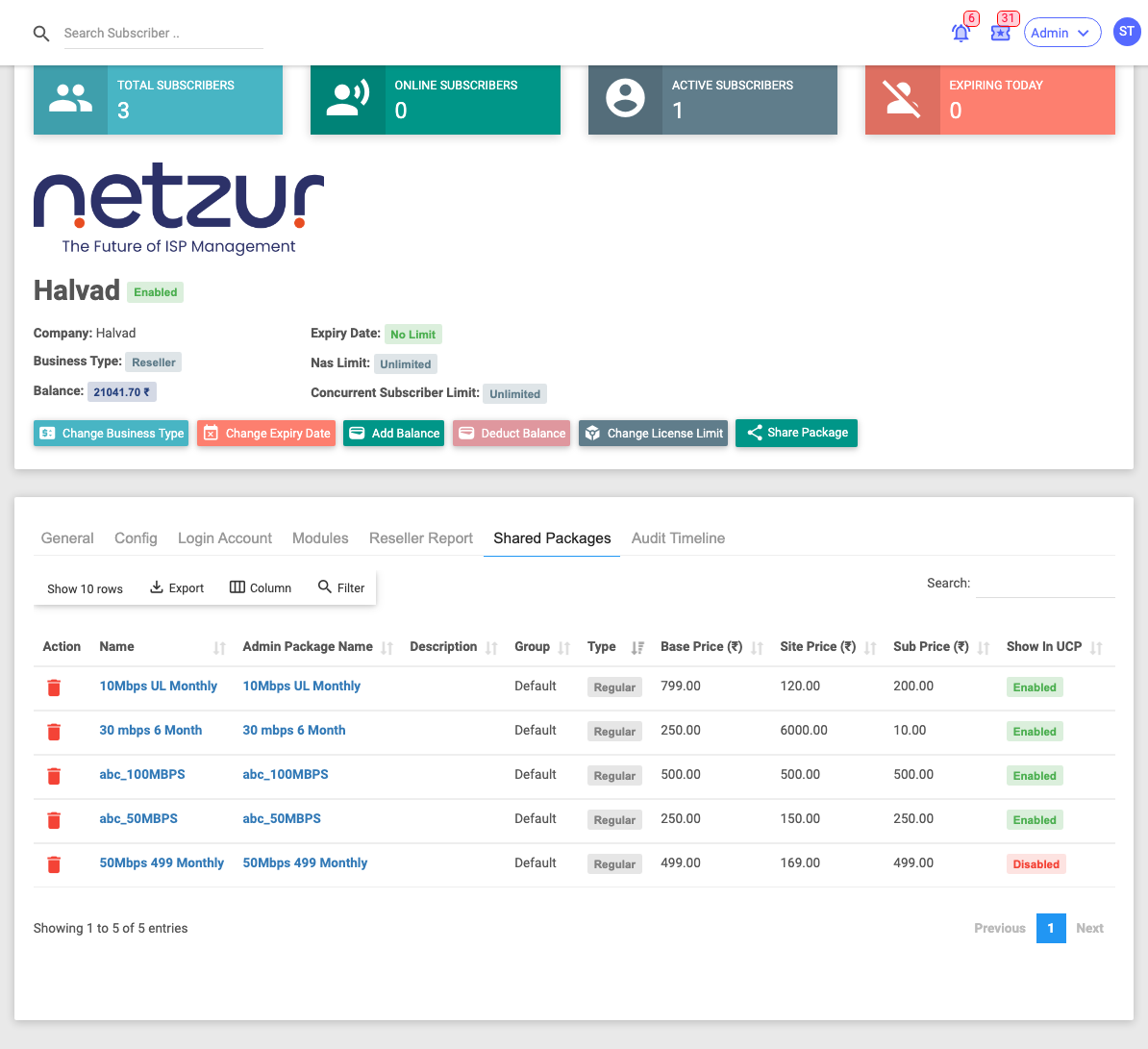Delete the 50Mbps 499 Monthly package
Viewport: 1148px width, 1049px height.
click(54, 864)
